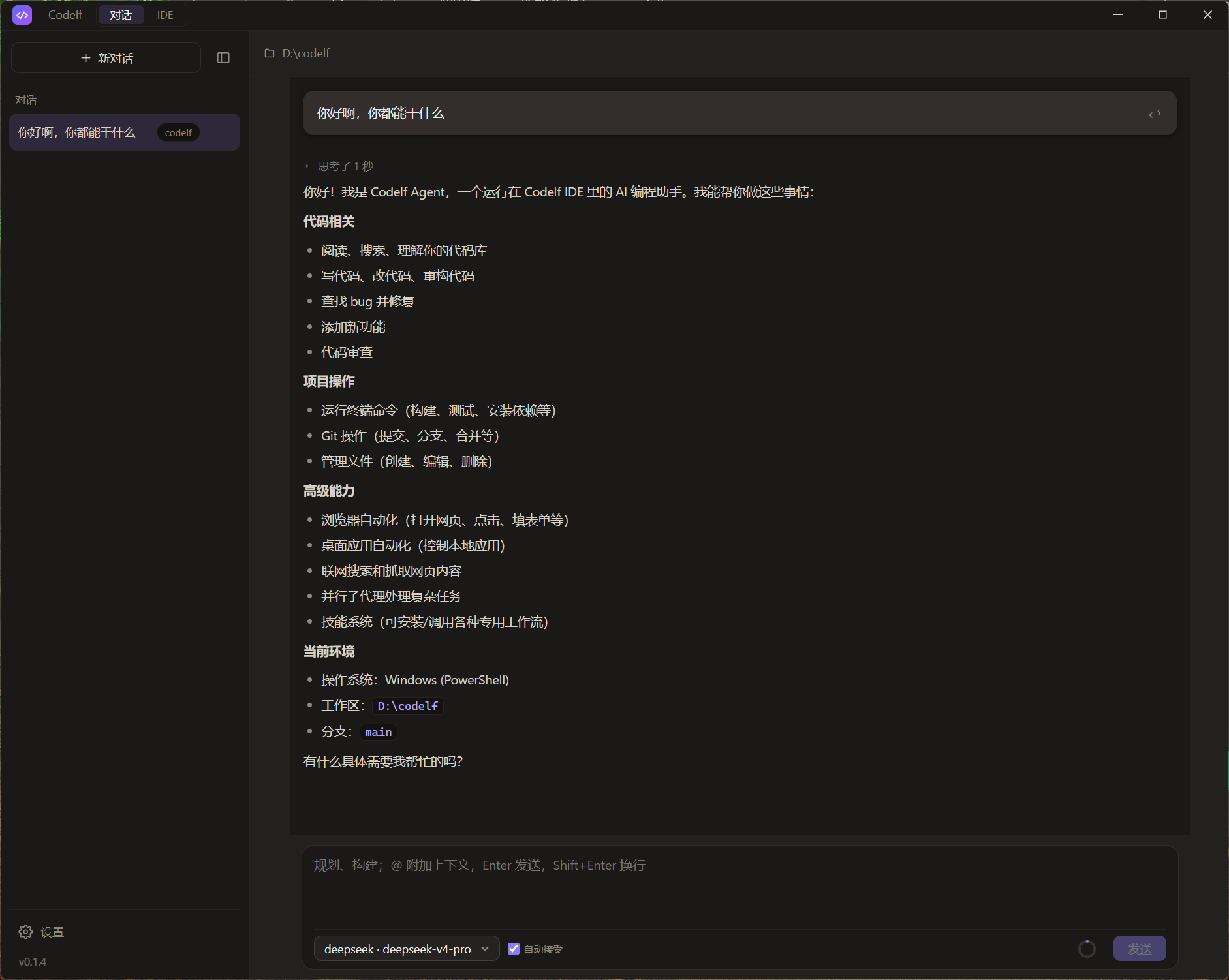1229x980 pixels.
Task: Minimize the Codelf window
Action: [x=1118, y=14]
